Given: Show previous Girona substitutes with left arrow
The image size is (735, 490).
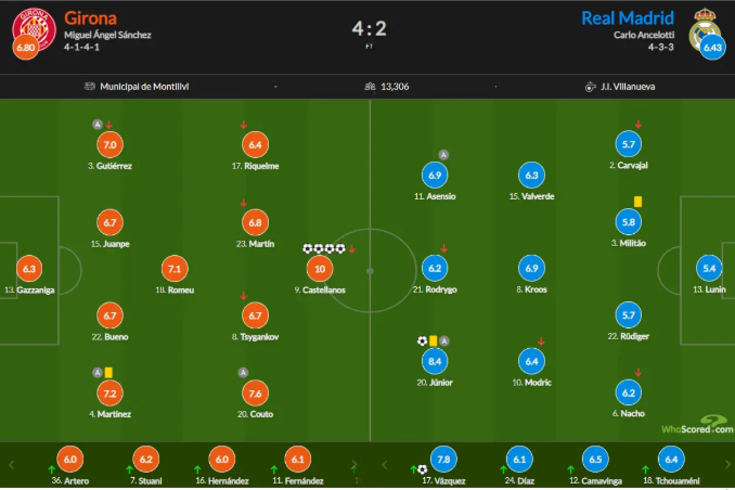Looking at the screenshot, I should 11,465.
